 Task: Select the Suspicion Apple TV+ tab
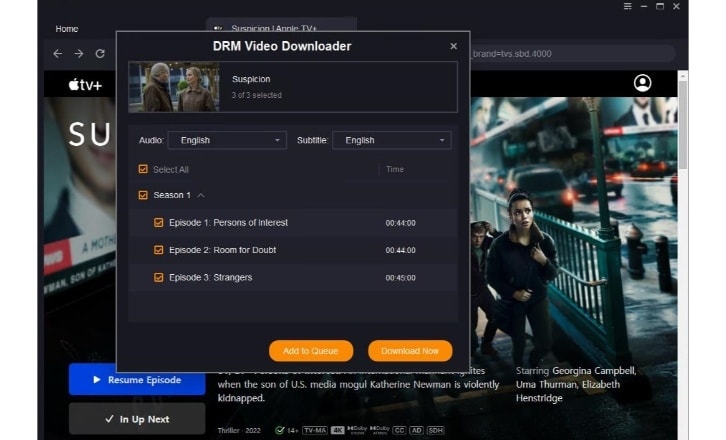(x=272, y=28)
